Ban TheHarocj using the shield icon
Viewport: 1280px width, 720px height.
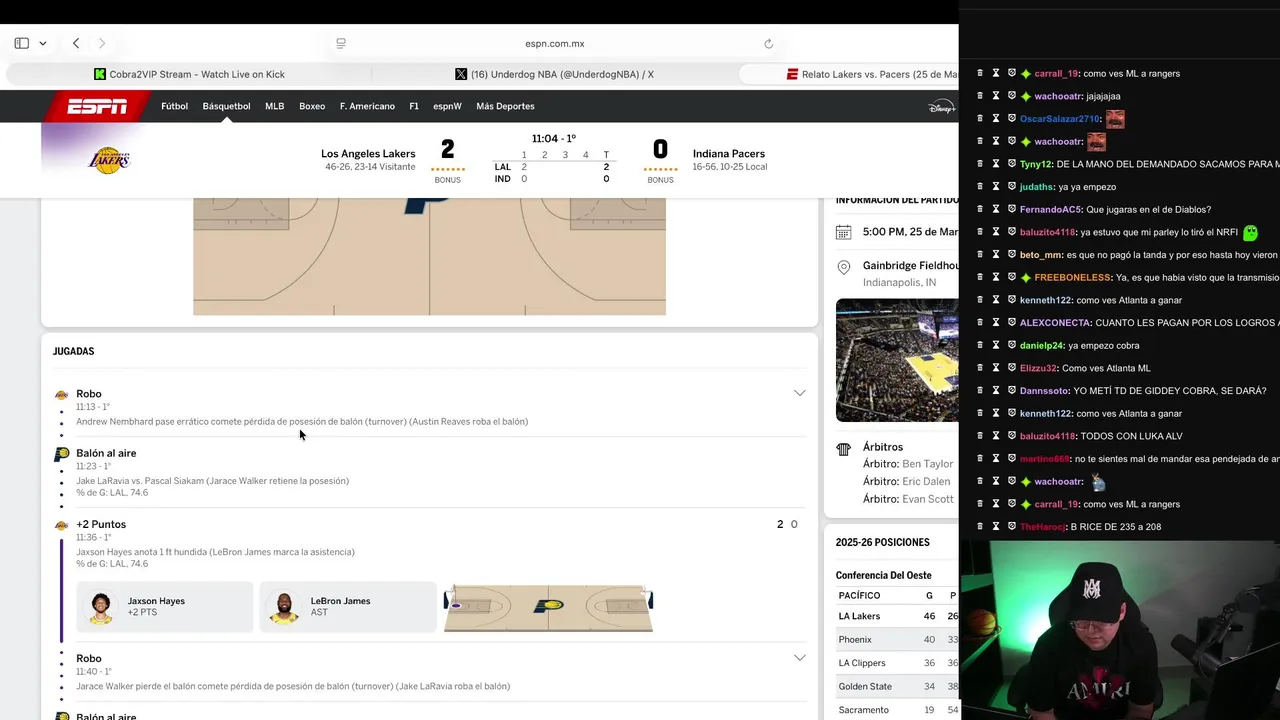pos(1012,527)
